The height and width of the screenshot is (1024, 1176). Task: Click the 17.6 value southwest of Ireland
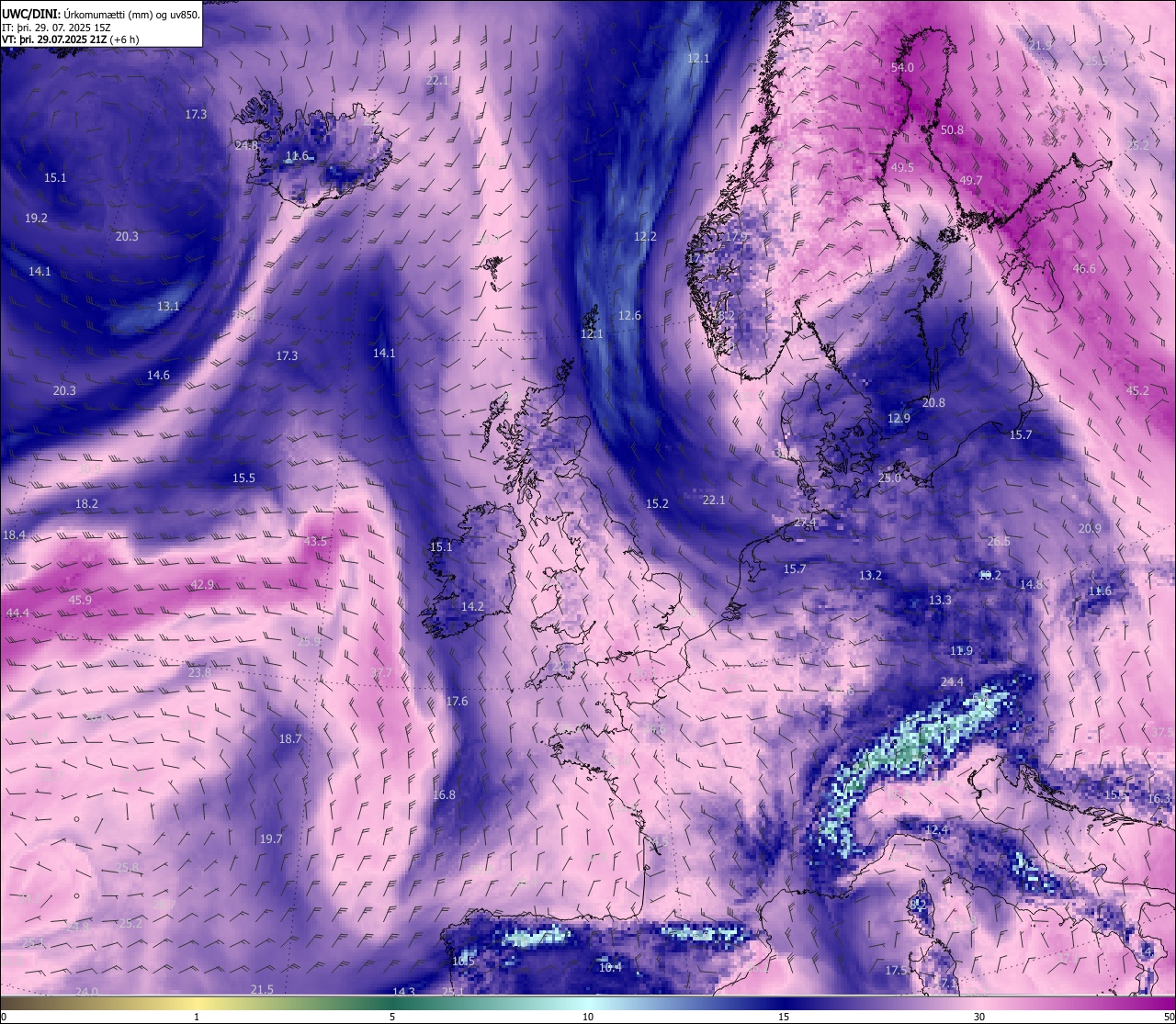click(x=457, y=702)
